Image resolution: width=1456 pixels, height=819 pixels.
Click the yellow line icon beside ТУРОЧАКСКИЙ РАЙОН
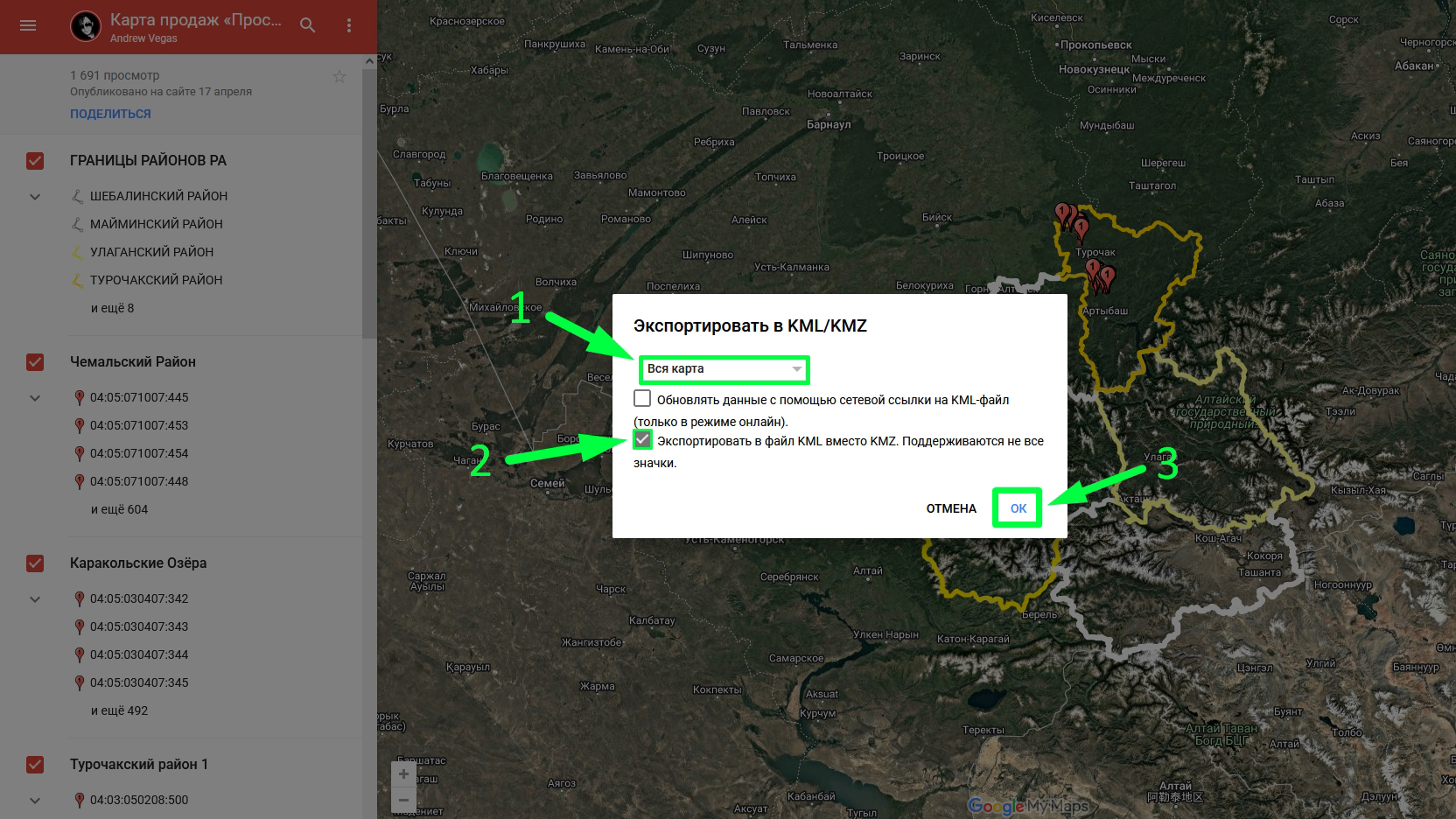[77, 280]
